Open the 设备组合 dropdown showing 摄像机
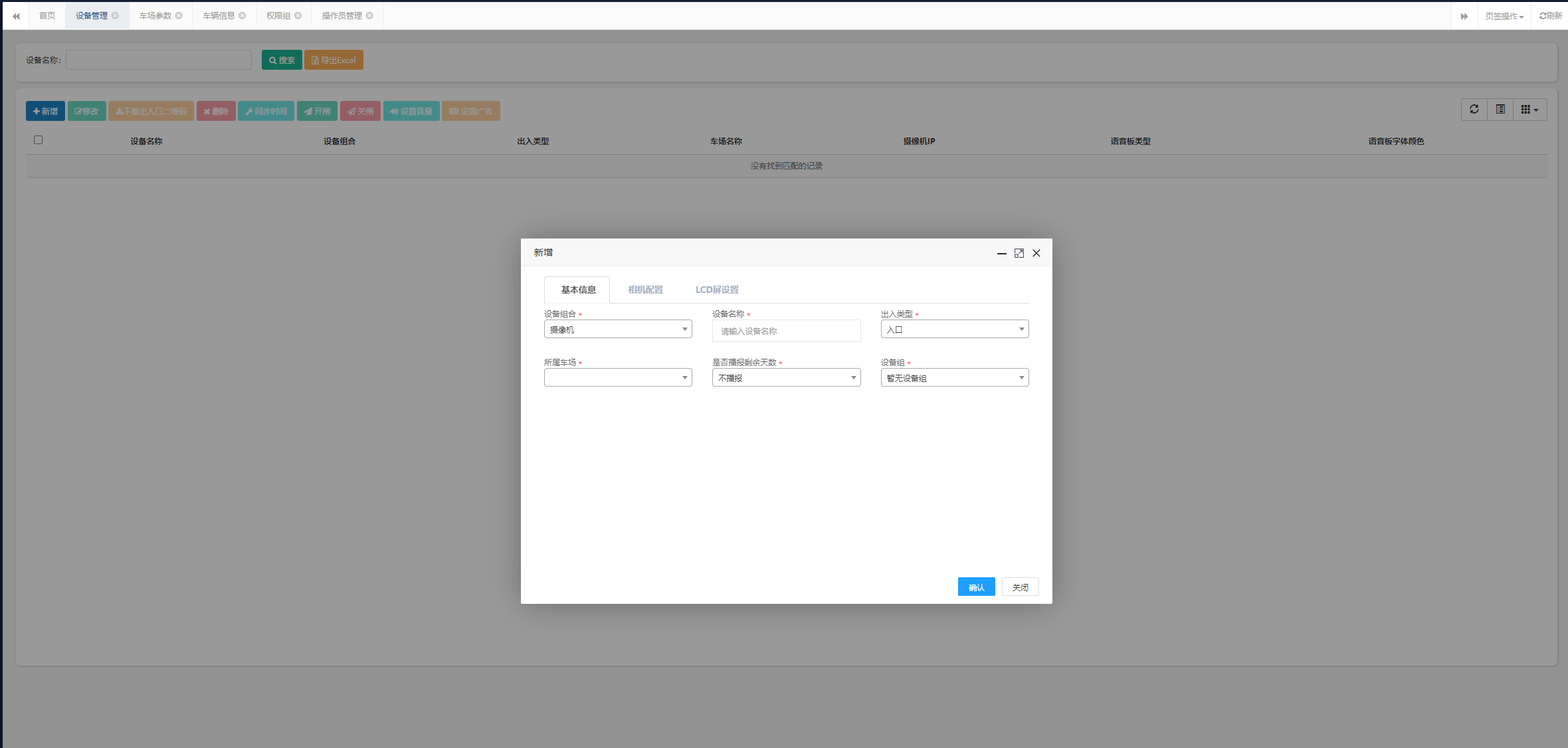 (618, 329)
